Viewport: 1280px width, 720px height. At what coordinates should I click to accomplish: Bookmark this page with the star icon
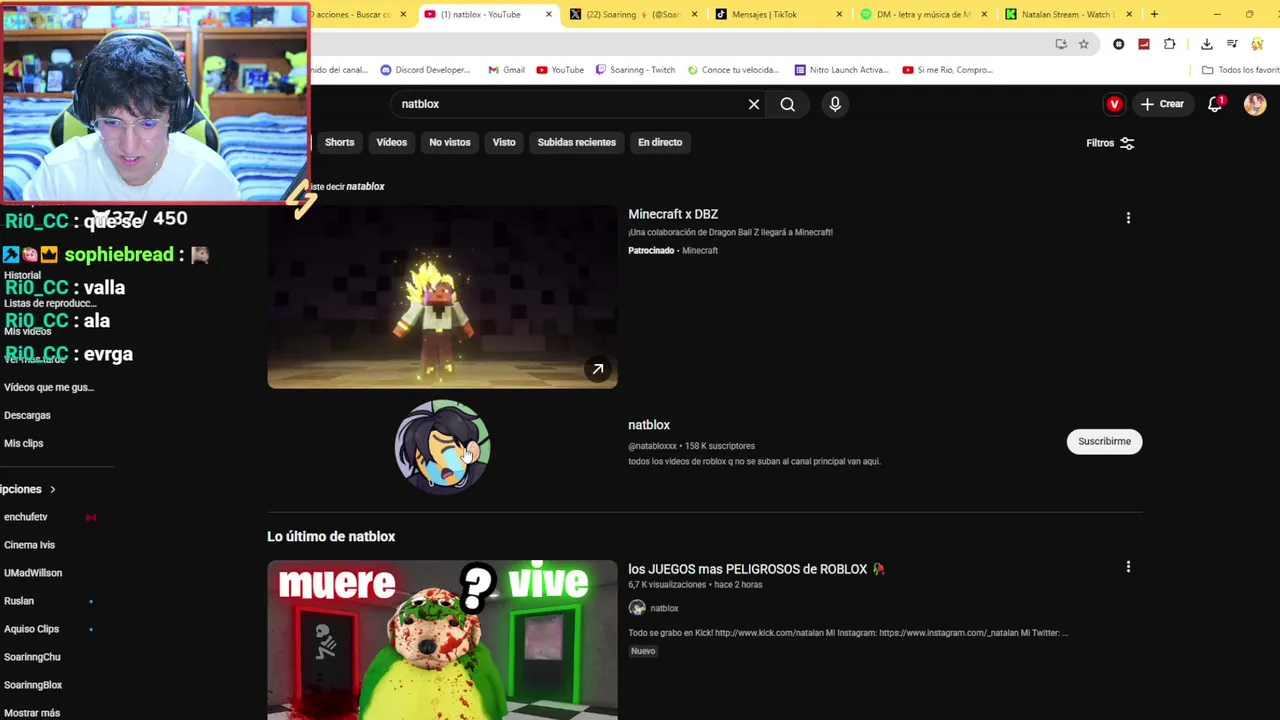tap(1083, 44)
